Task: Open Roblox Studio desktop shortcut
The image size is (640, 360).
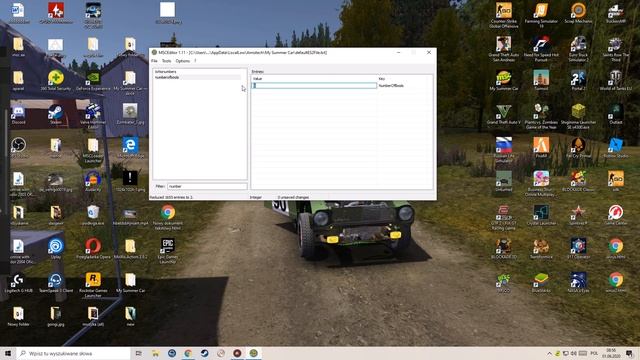Action: coord(616,147)
